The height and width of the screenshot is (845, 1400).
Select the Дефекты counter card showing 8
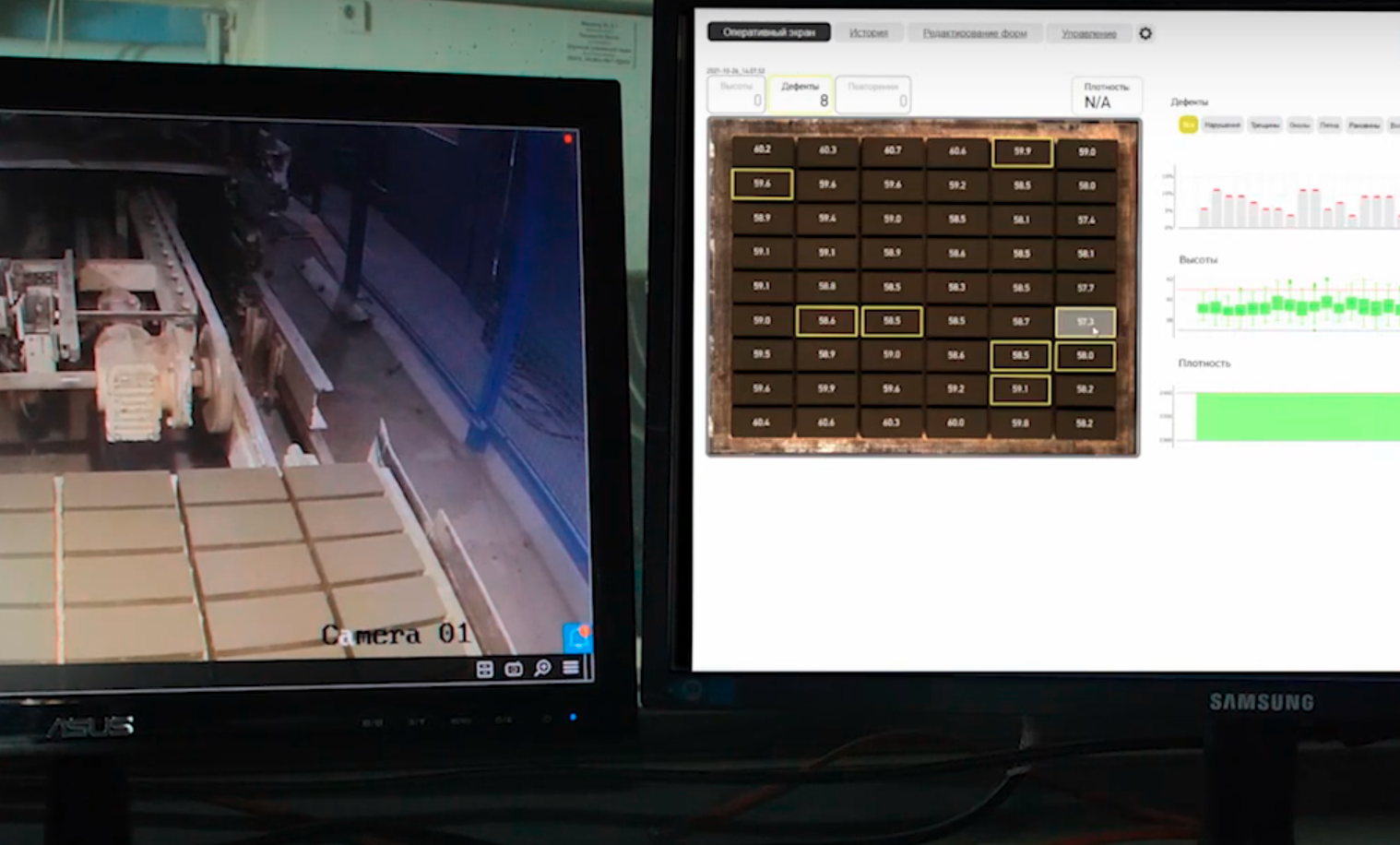coord(801,94)
